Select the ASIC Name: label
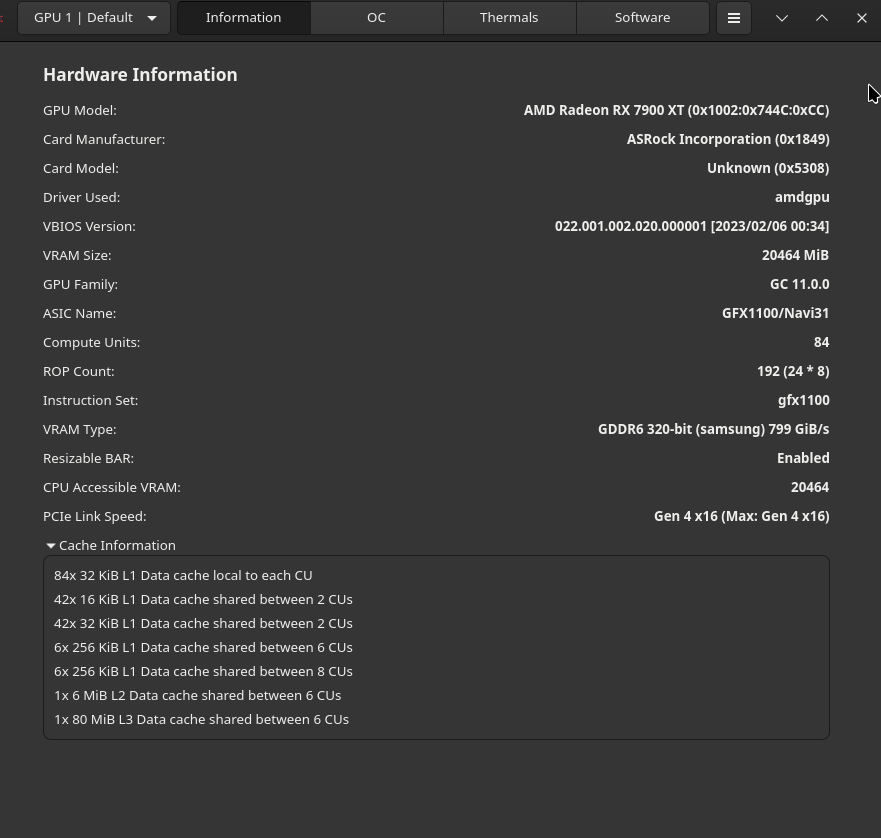Image resolution: width=881 pixels, height=838 pixels. point(80,313)
